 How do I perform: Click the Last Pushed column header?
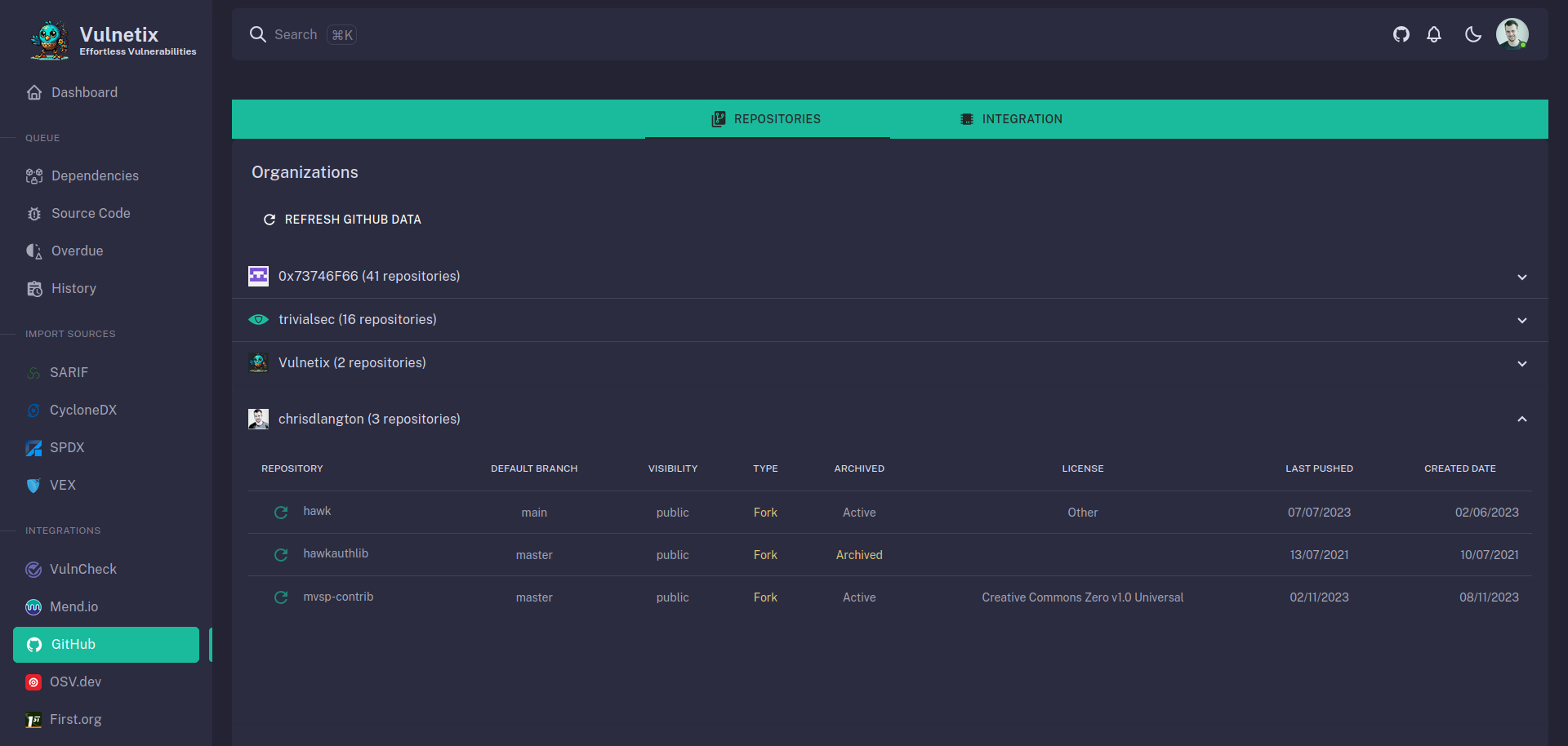[1320, 468]
